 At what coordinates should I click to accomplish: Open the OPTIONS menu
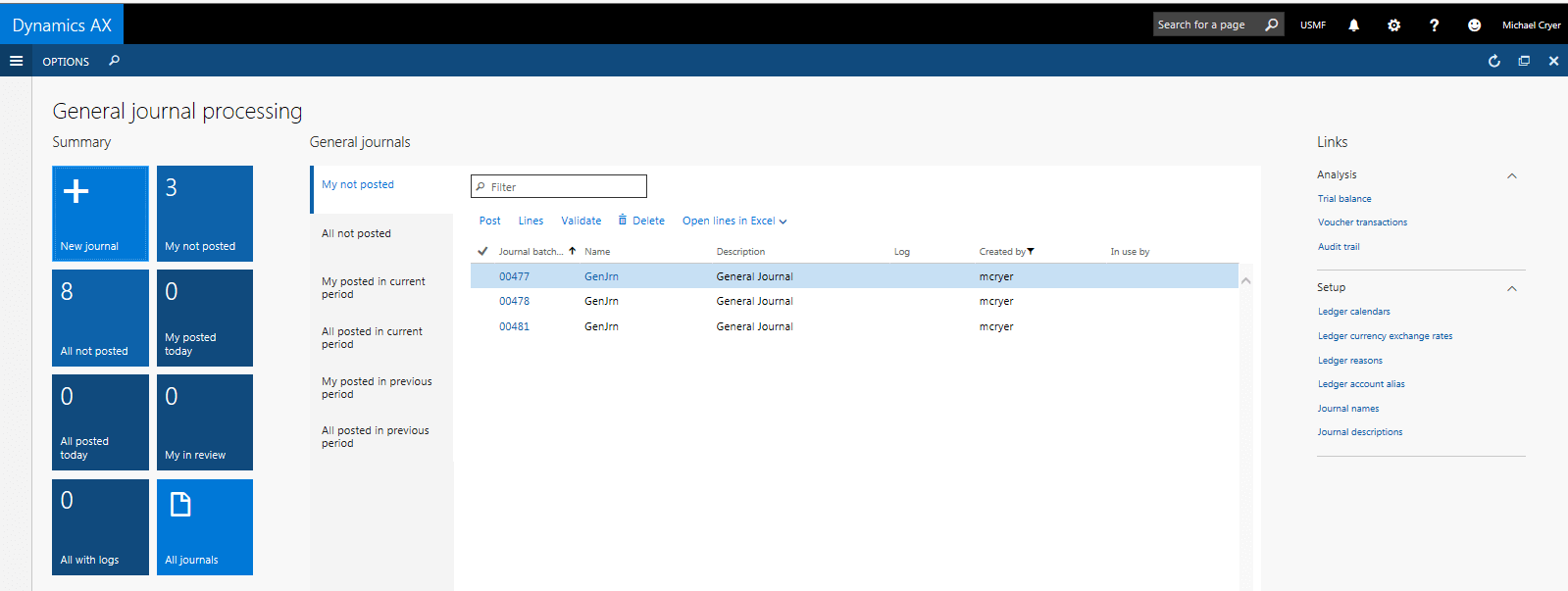click(x=66, y=62)
